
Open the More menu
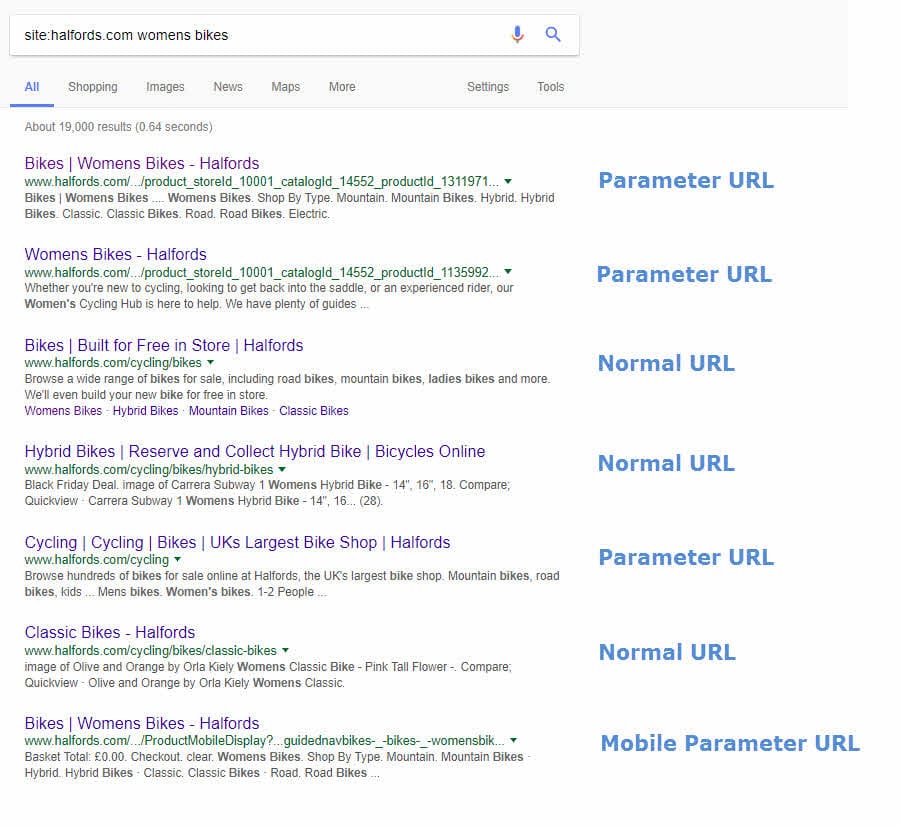coord(342,87)
